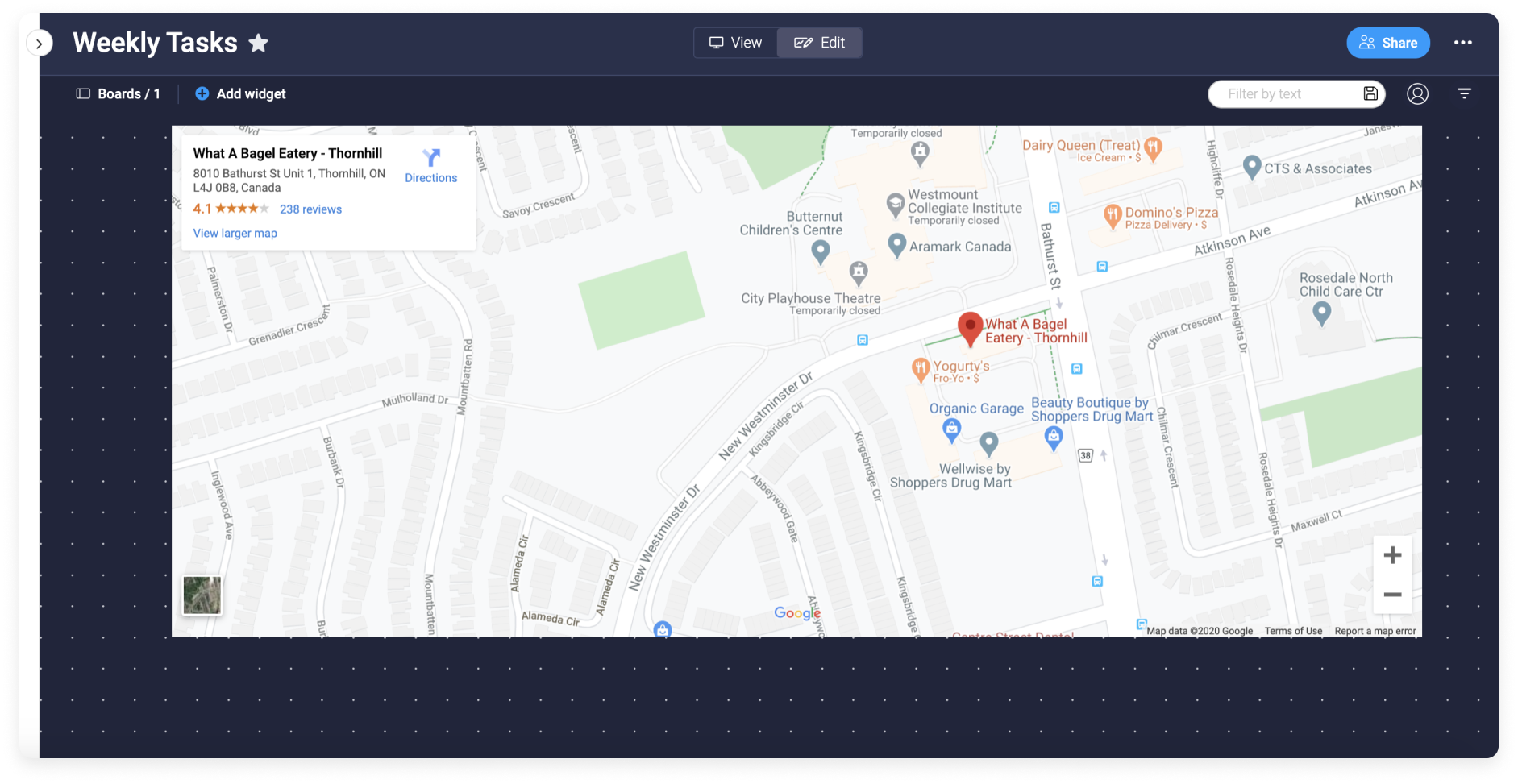1518x784 pixels.
Task: Open the Boards / 1 selector
Action: tap(119, 94)
